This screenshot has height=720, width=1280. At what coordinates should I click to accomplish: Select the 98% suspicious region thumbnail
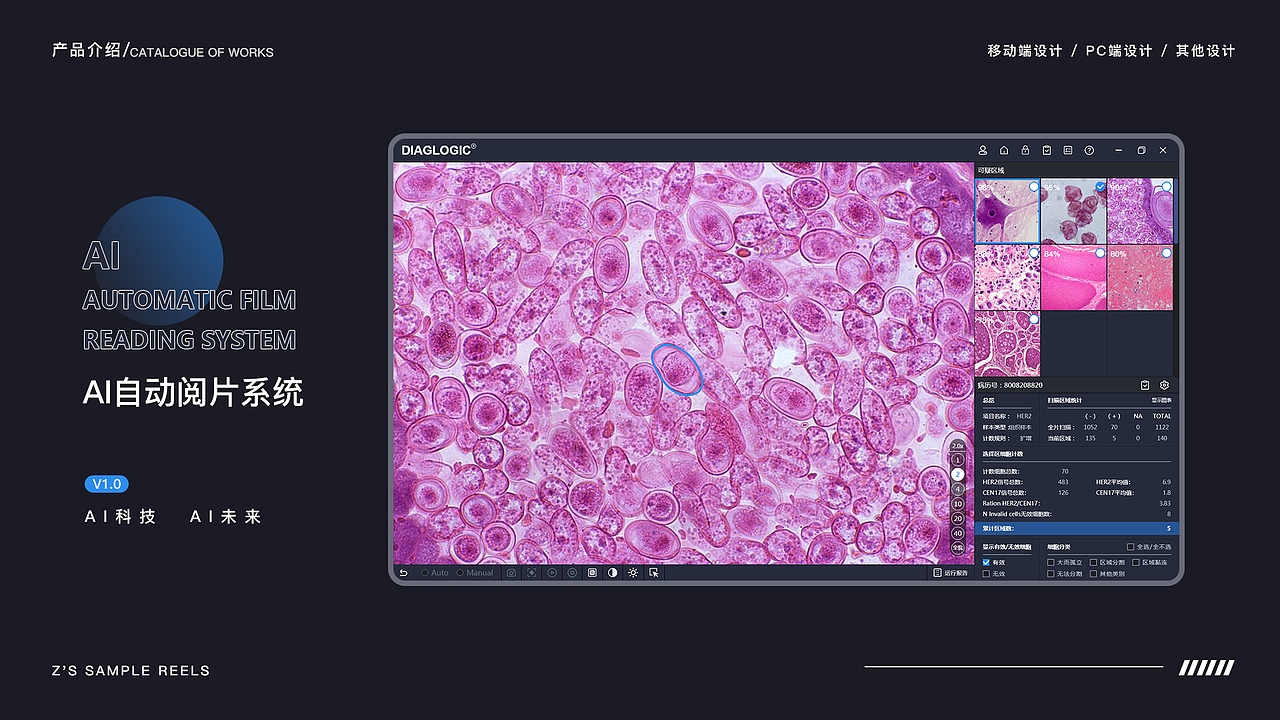pyautogui.click(x=1007, y=211)
